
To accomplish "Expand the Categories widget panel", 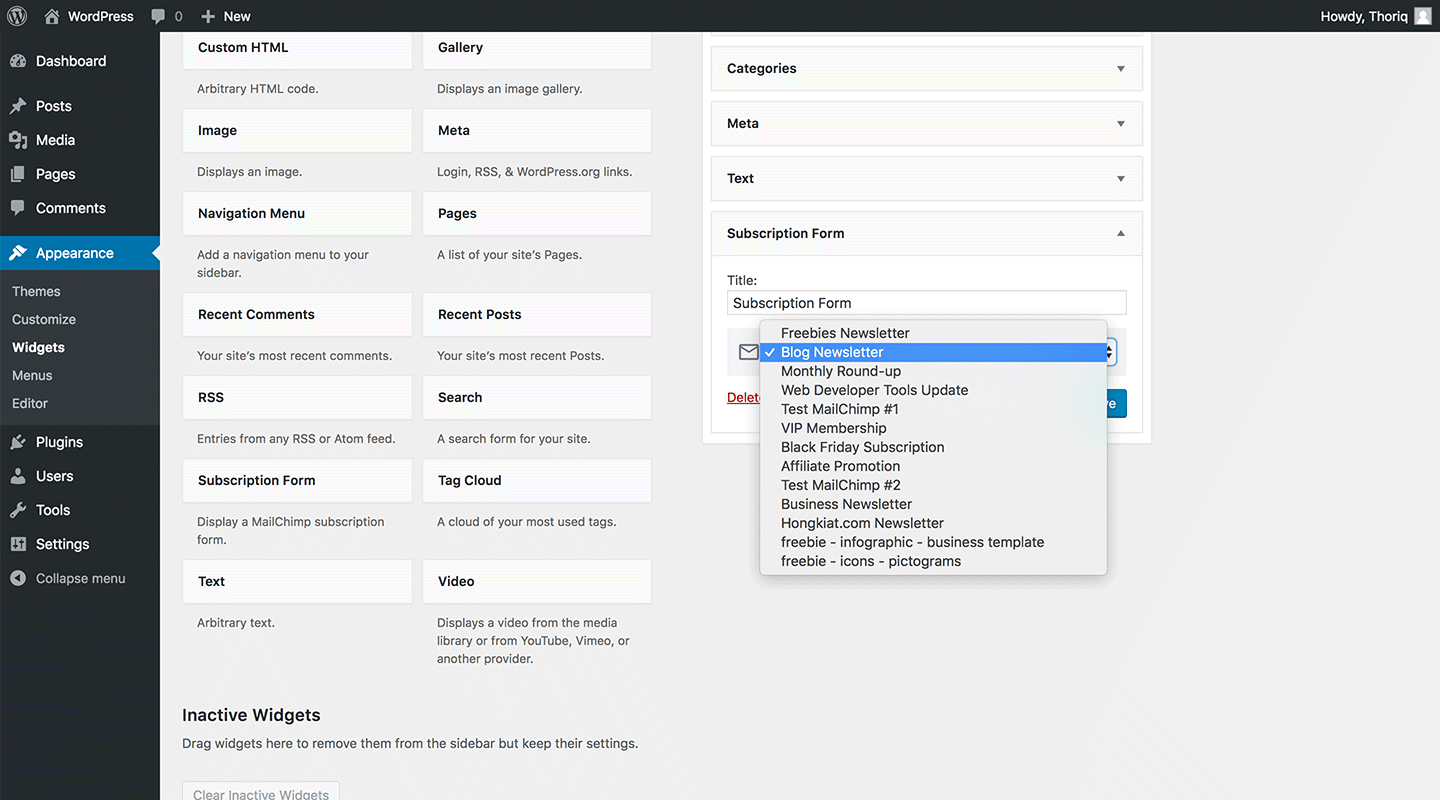I will [x=1121, y=69].
